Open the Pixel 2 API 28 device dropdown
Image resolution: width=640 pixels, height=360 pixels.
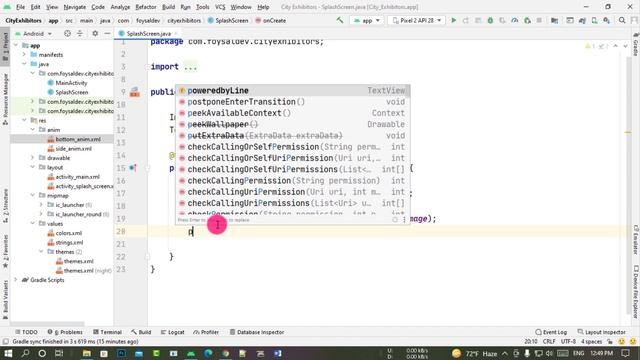[x=416, y=20]
